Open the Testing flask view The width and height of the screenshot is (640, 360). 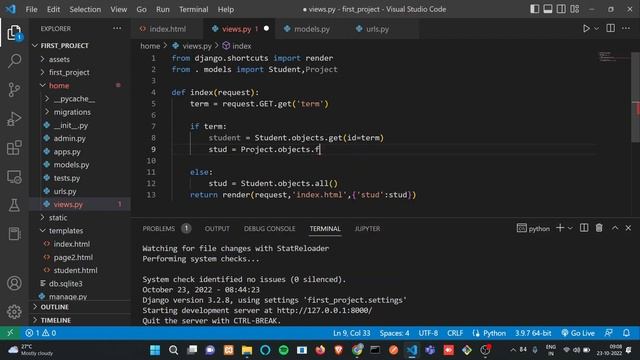[x=14, y=205]
